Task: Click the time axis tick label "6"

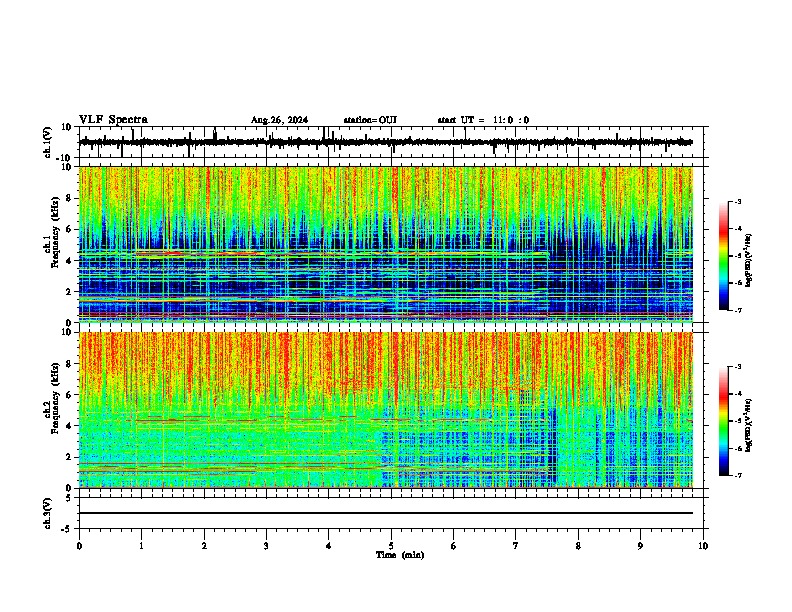Action: pyautogui.click(x=454, y=546)
